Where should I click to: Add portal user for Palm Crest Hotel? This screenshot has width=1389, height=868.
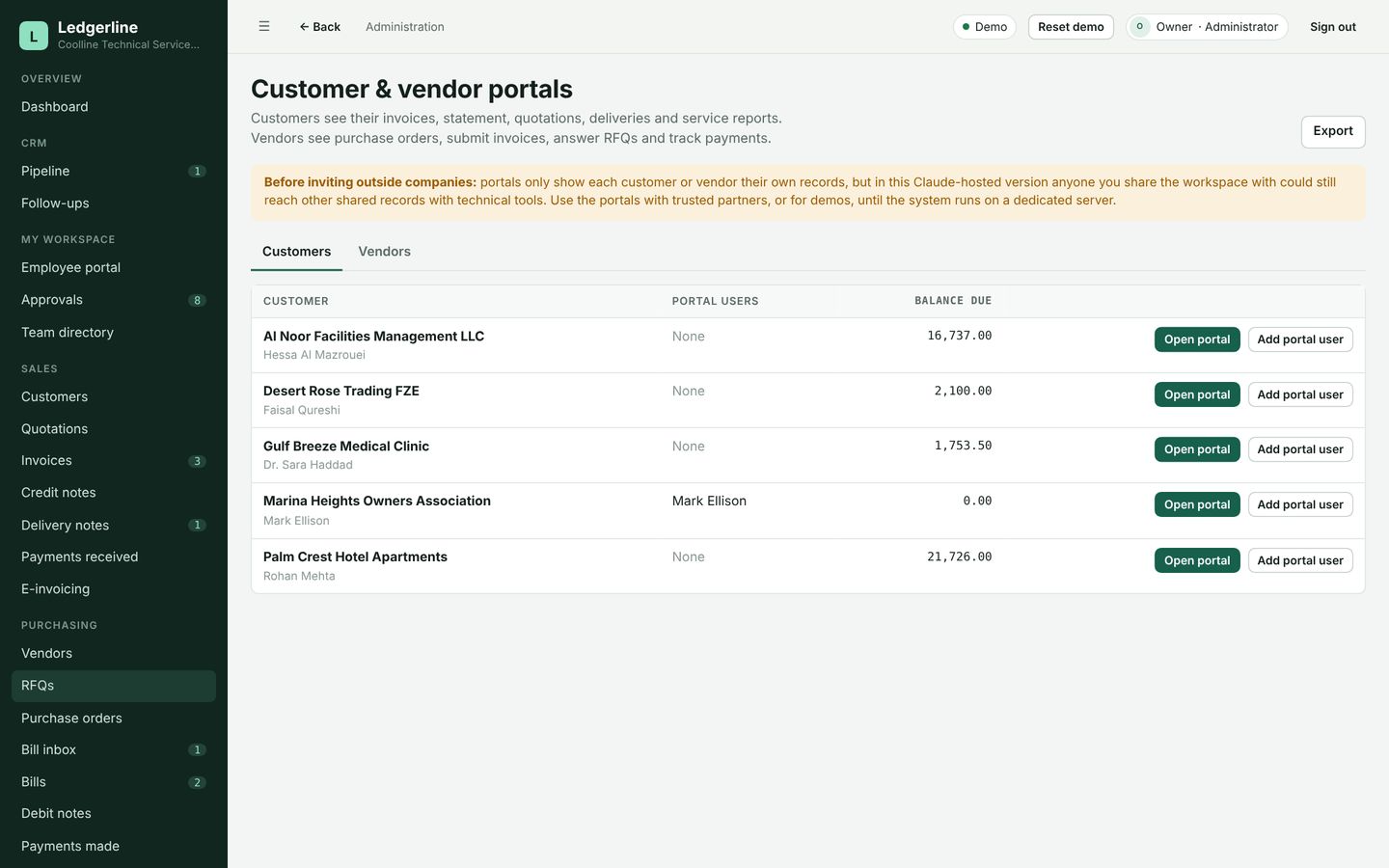(1300, 560)
